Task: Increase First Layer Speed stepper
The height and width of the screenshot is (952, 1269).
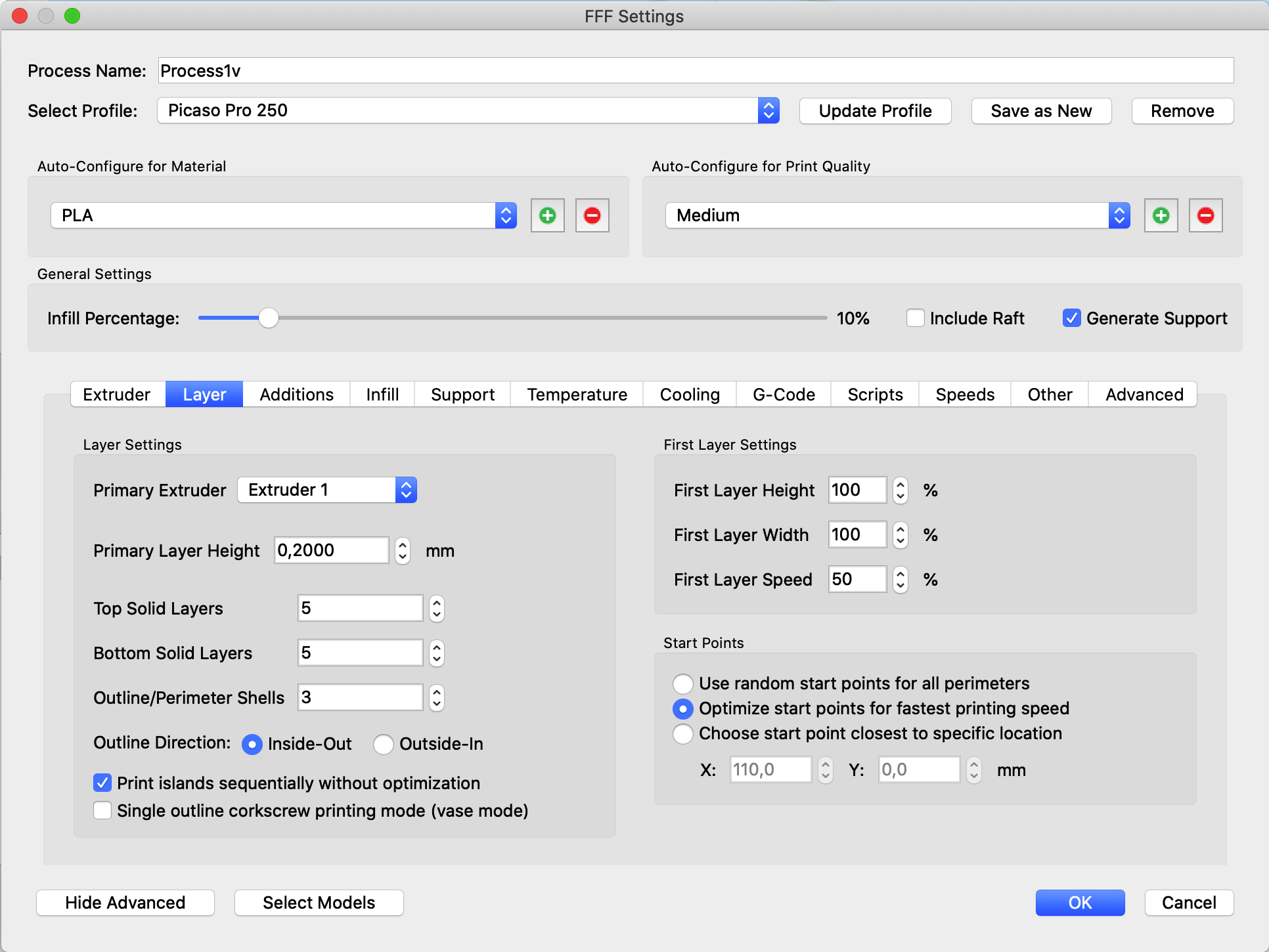Action: [901, 573]
